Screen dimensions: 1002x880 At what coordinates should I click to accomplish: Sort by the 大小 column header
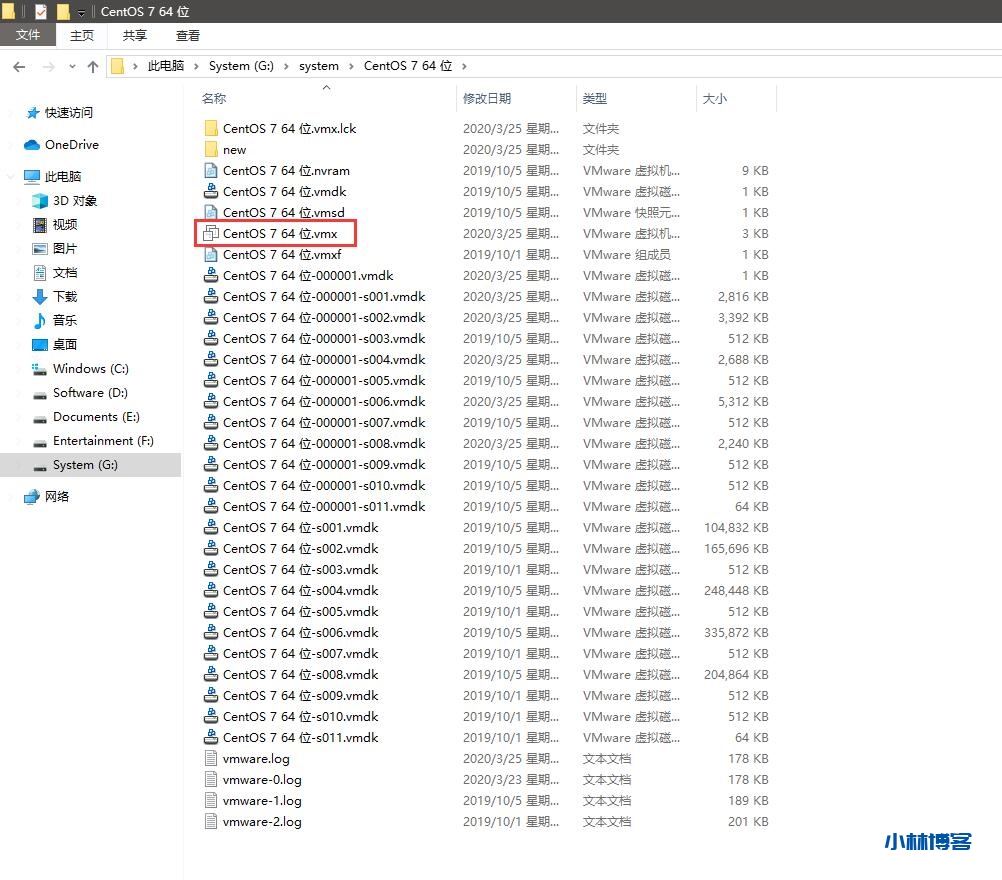pos(715,99)
